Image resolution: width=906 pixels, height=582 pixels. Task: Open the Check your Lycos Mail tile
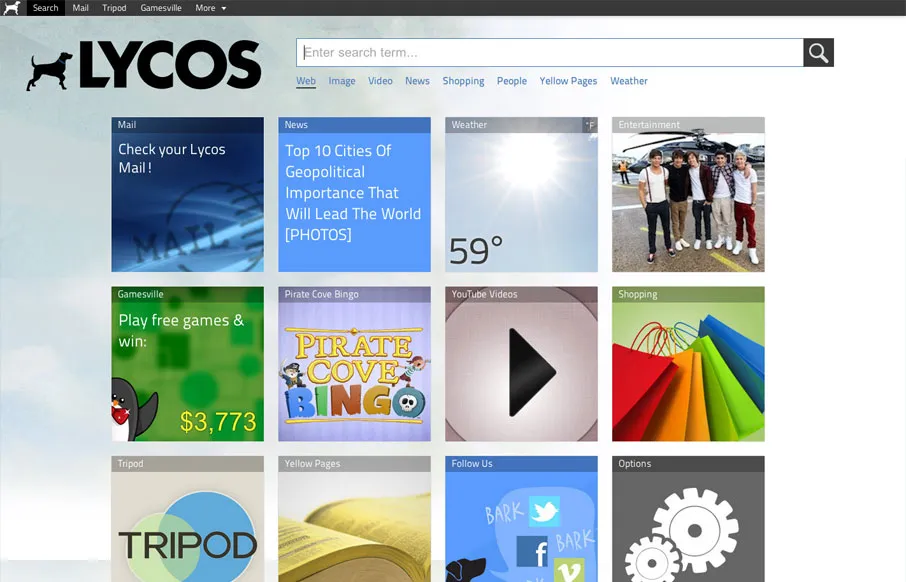pos(188,194)
